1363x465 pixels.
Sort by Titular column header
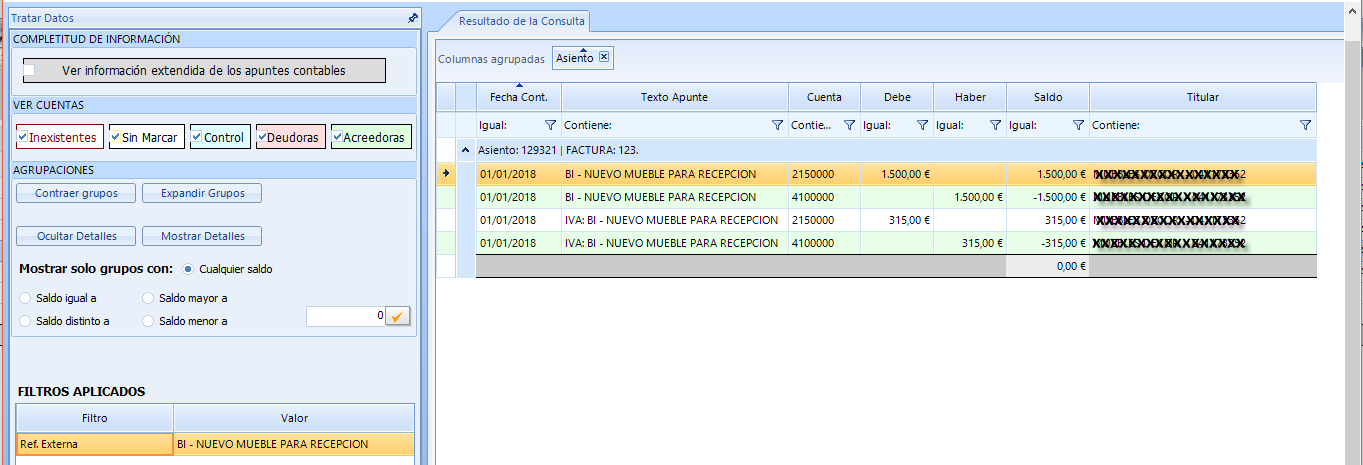pyautogui.click(x=1203, y=97)
